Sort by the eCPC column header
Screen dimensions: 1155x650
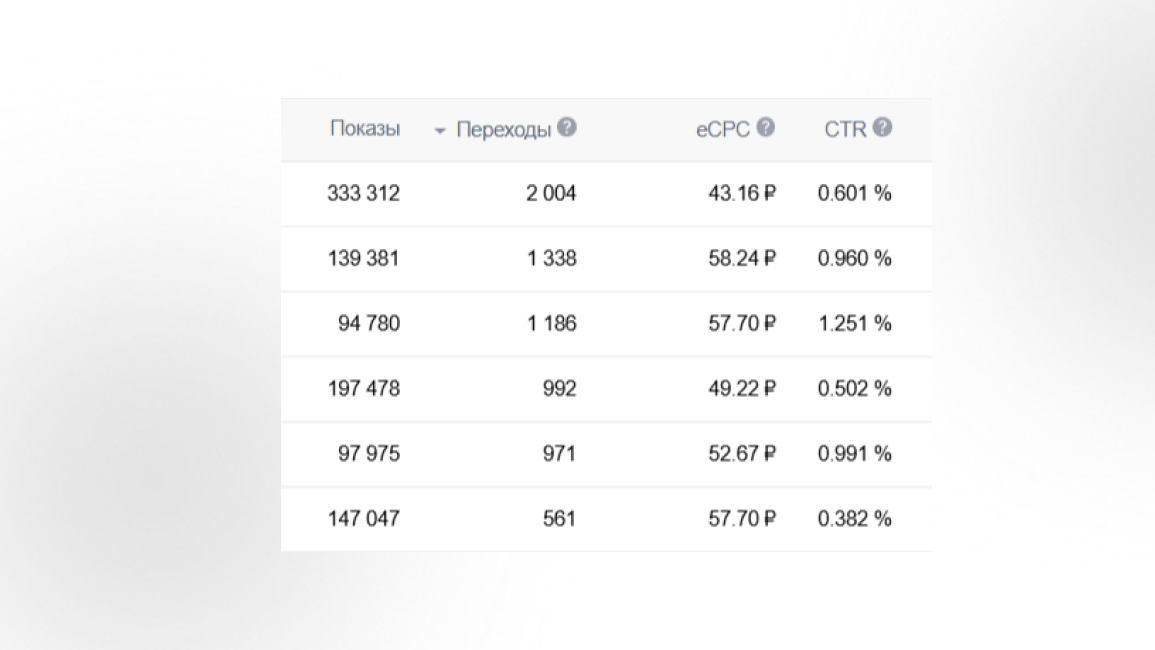[x=723, y=130]
